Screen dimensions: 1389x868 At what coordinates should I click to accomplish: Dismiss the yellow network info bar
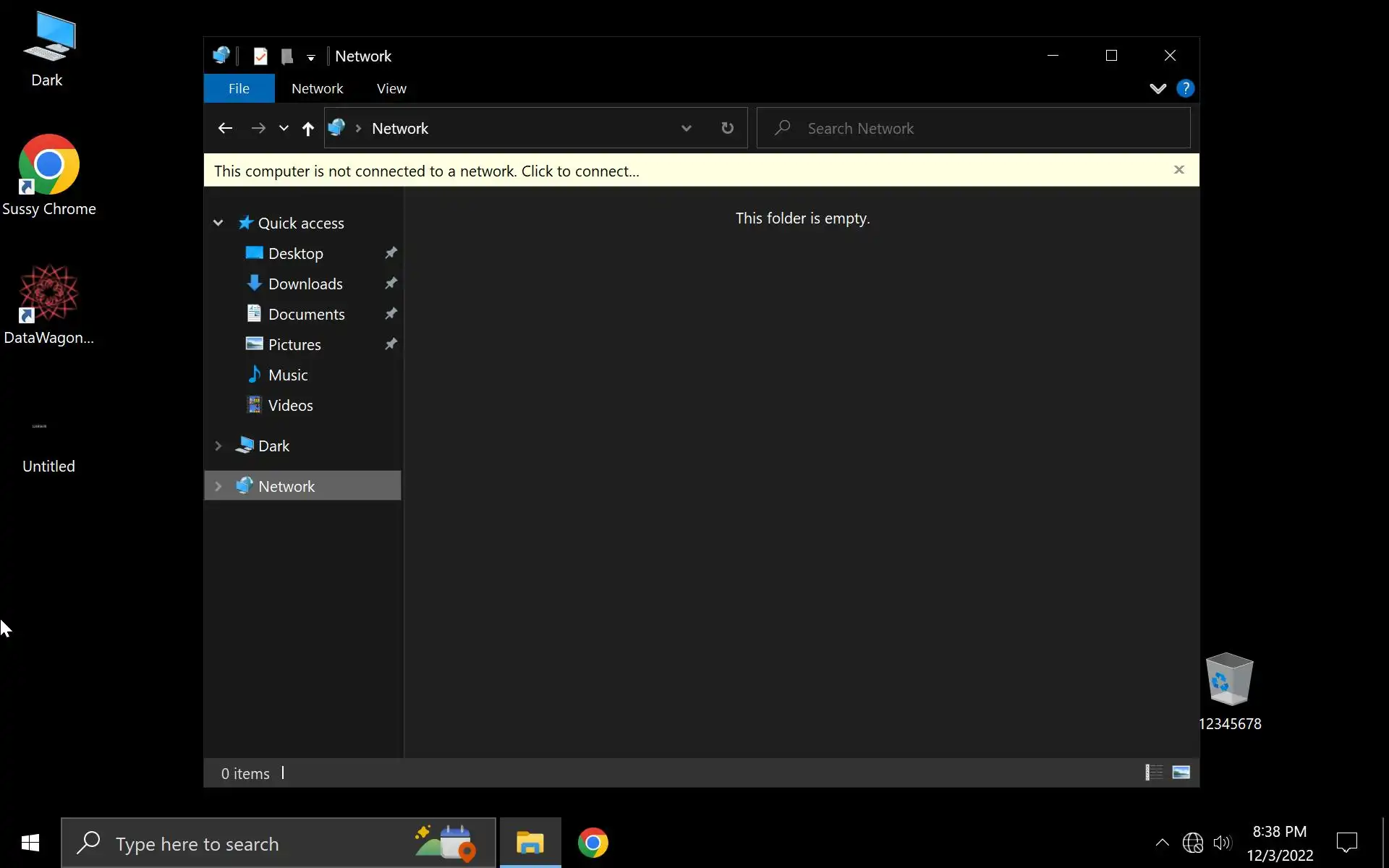coord(1178,170)
